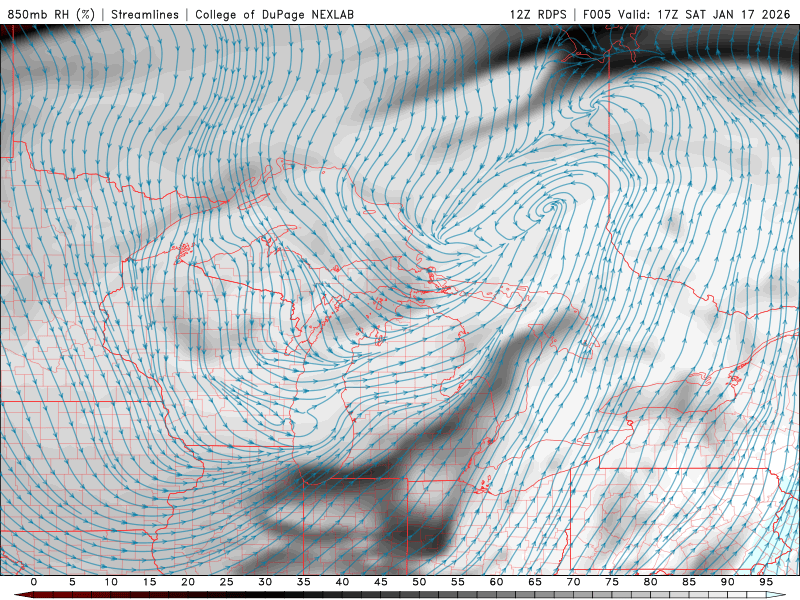Click the '30' value on the RH scale
Screen dimensions: 800x600
265,582
